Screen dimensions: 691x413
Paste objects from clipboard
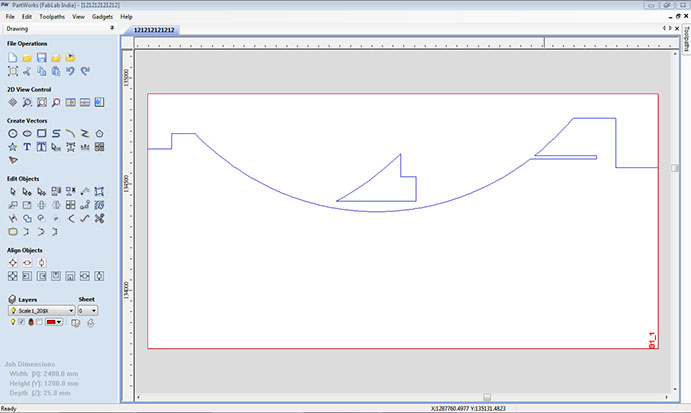(56, 71)
